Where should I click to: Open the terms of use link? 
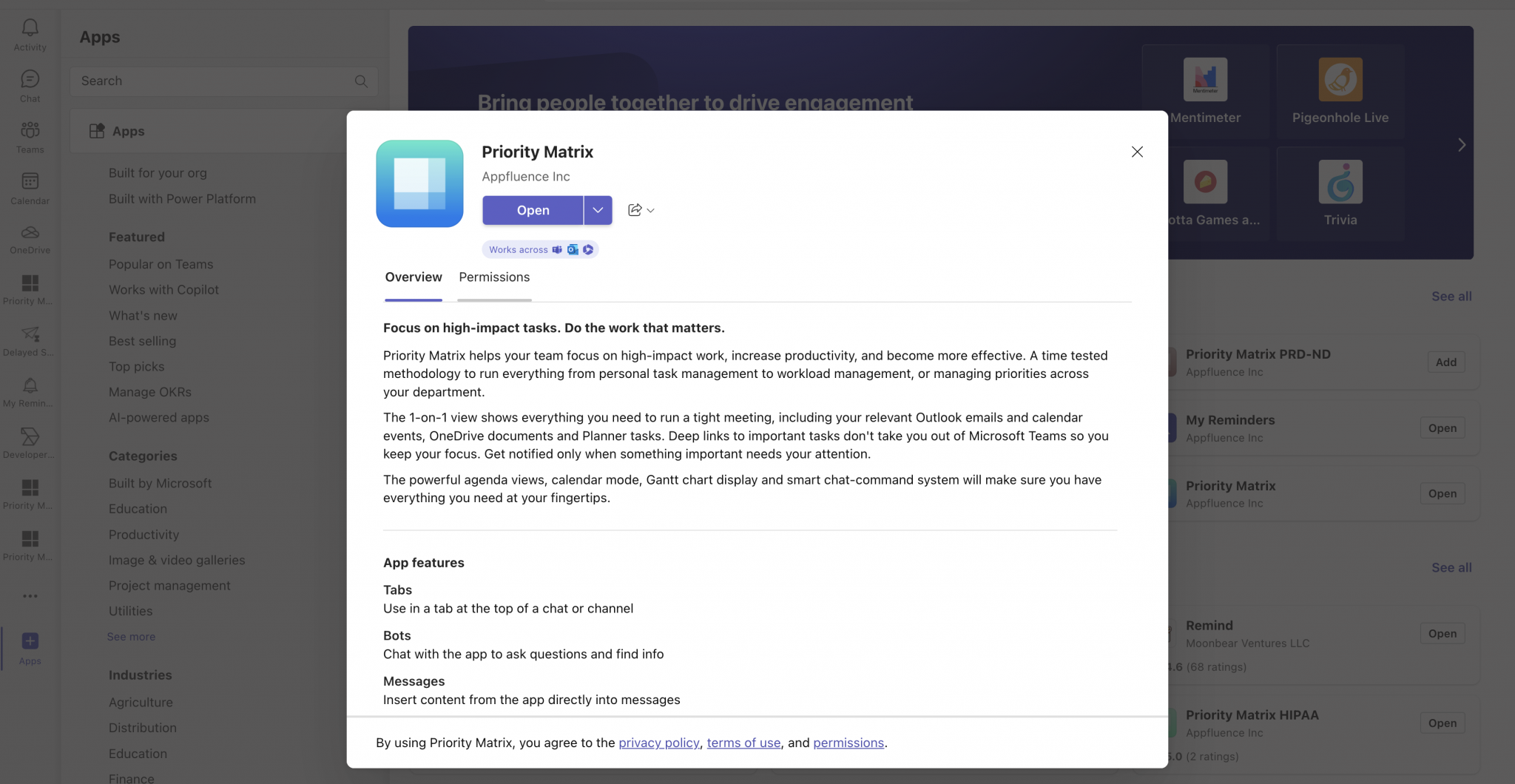coord(743,743)
